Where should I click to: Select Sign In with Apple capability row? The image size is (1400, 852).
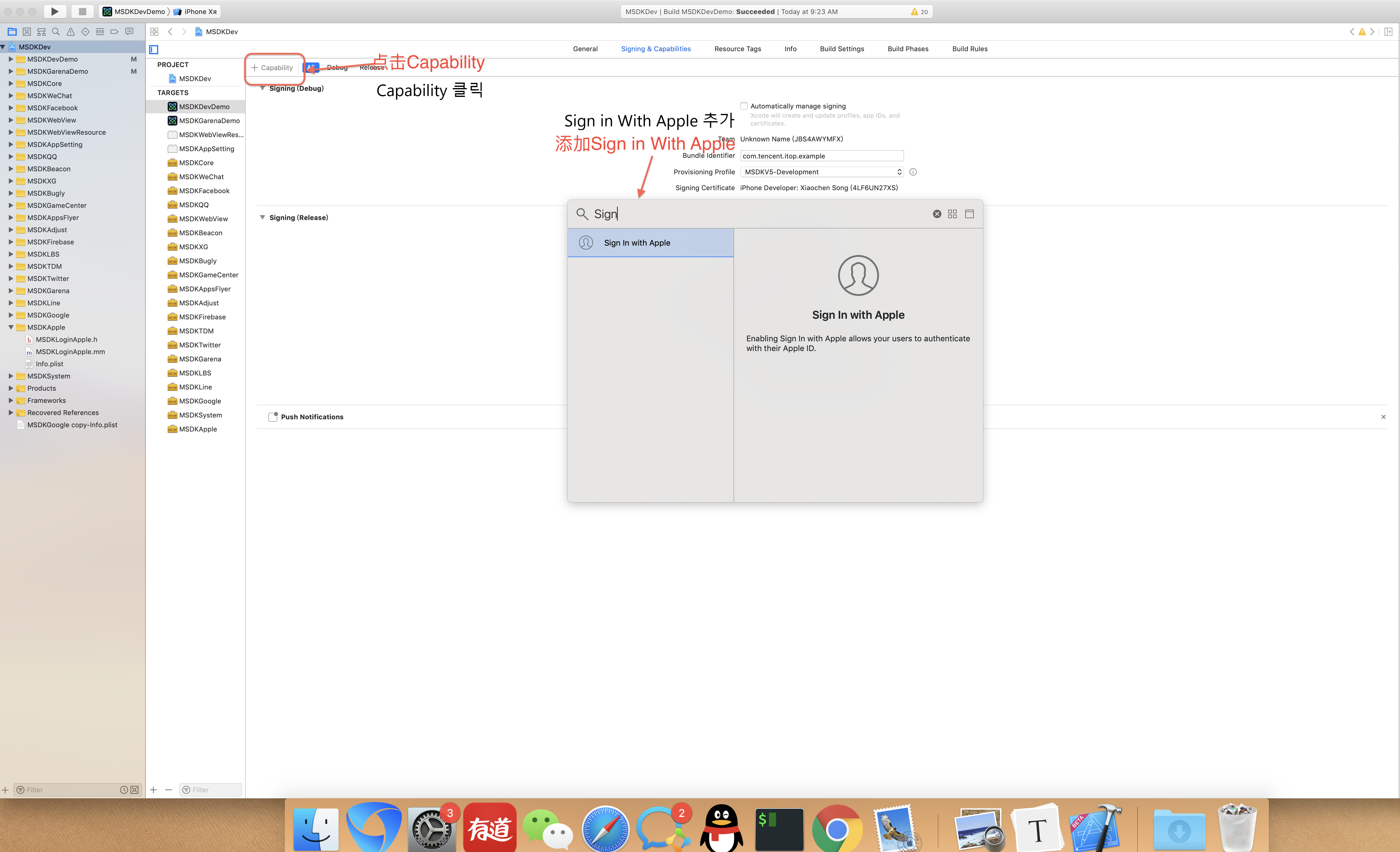click(651, 243)
